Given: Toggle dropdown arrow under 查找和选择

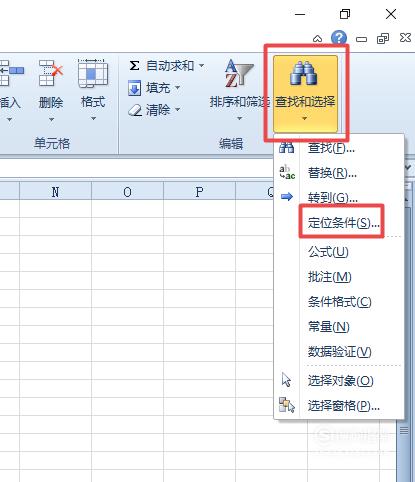Looking at the screenshot, I should pyautogui.click(x=304, y=118).
